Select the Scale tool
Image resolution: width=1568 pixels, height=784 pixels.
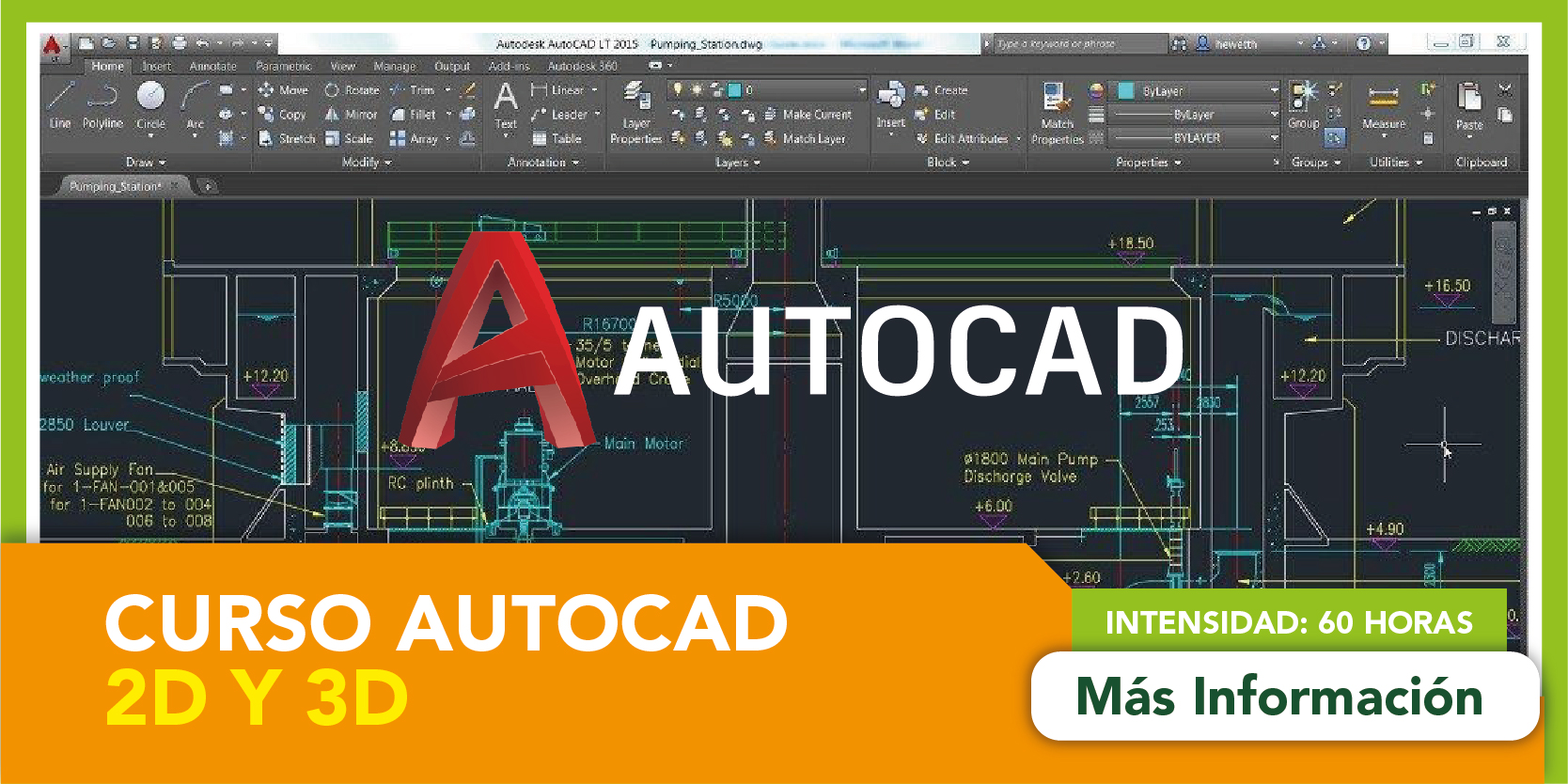point(349,139)
